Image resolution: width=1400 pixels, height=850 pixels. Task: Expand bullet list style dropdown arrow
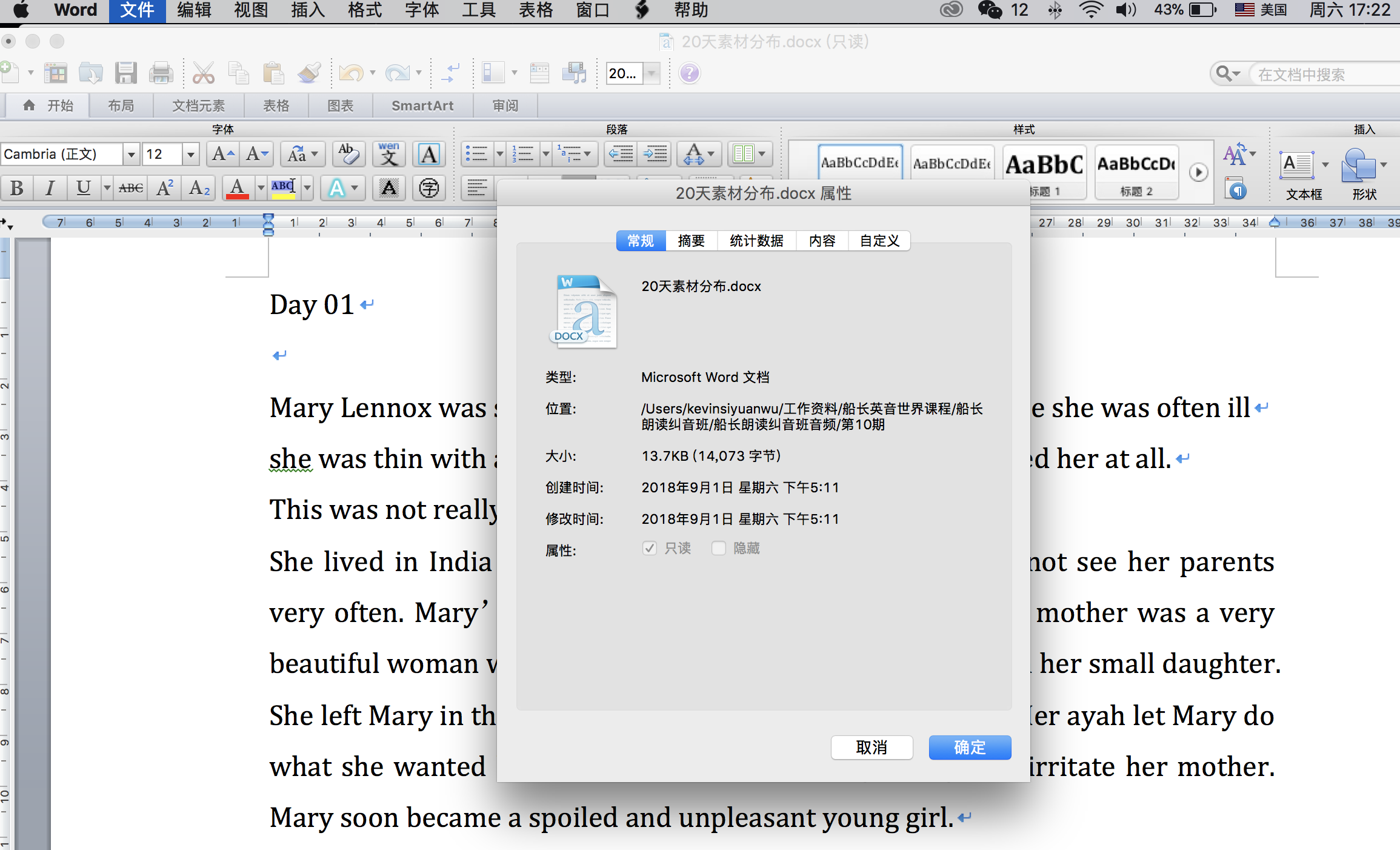point(500,154)
